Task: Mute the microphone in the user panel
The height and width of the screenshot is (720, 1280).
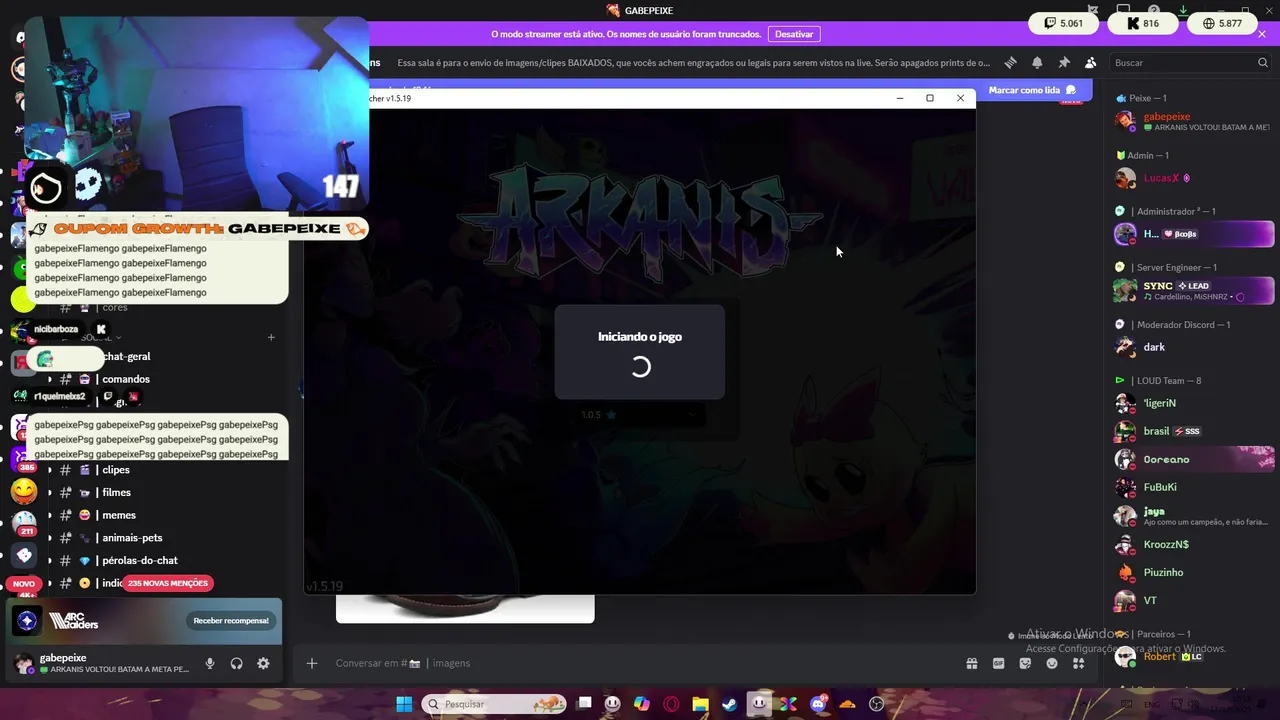Action: click(x=210, y=663)
